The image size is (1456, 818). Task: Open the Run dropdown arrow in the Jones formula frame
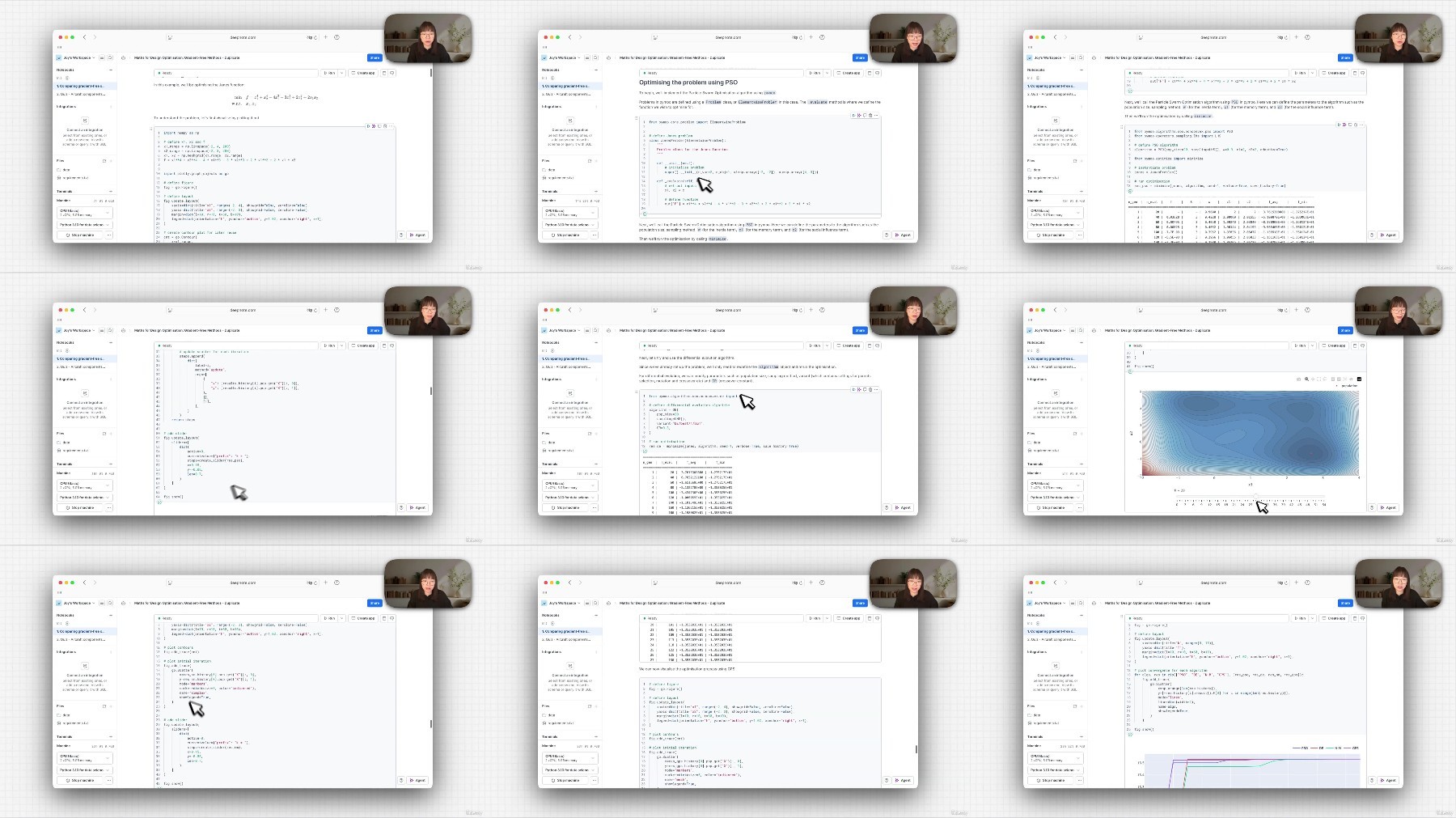tap(341, 73)
